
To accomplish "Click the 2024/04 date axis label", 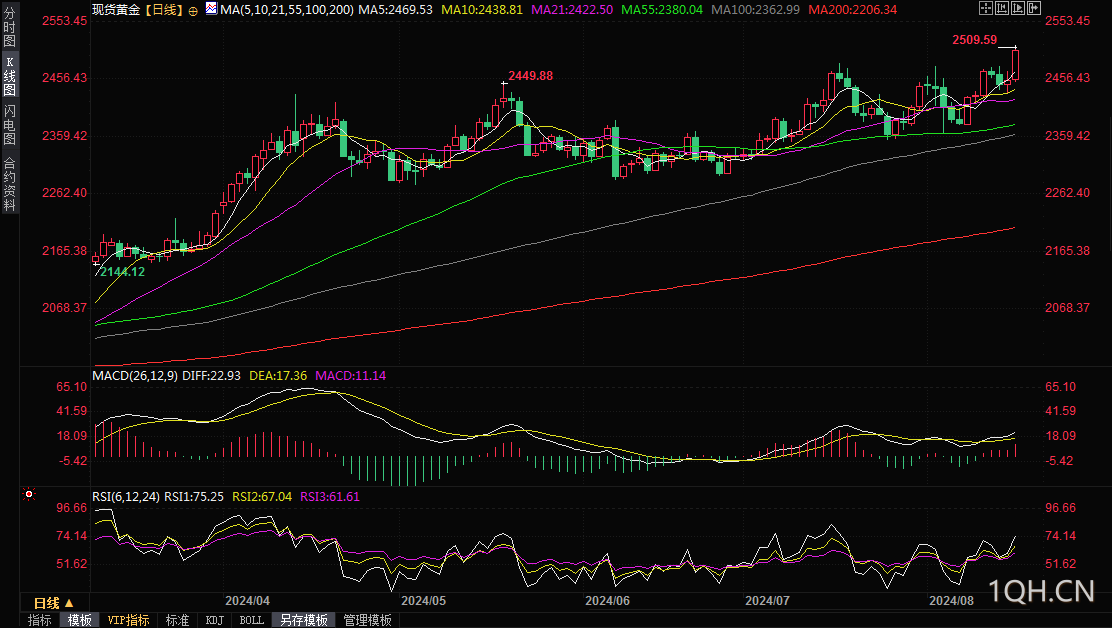I will [248, 600].
